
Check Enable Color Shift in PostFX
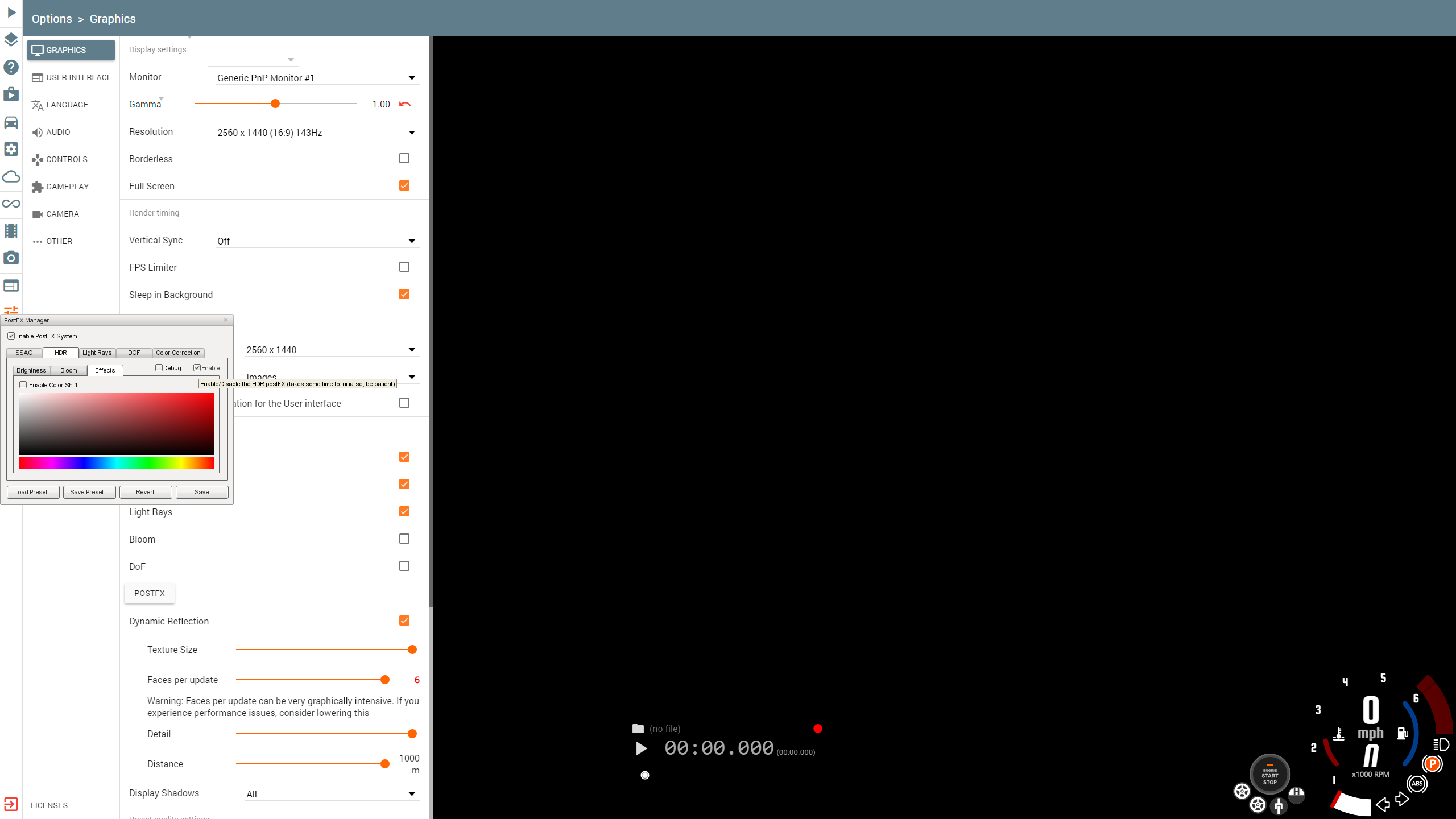[x=23, y=385]
